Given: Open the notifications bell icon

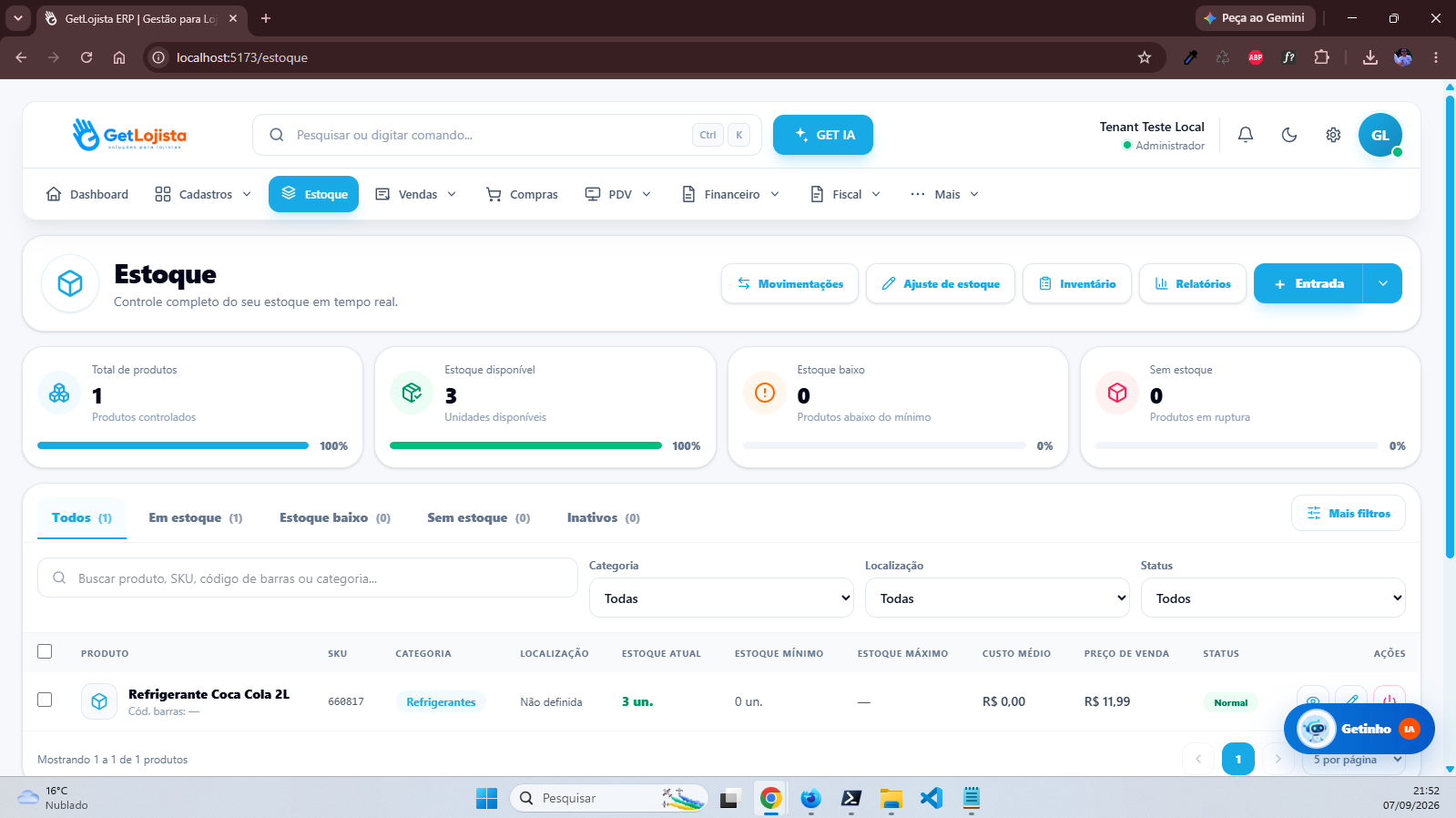Looking at the screenshot, I should click(x=1246, y=135).
